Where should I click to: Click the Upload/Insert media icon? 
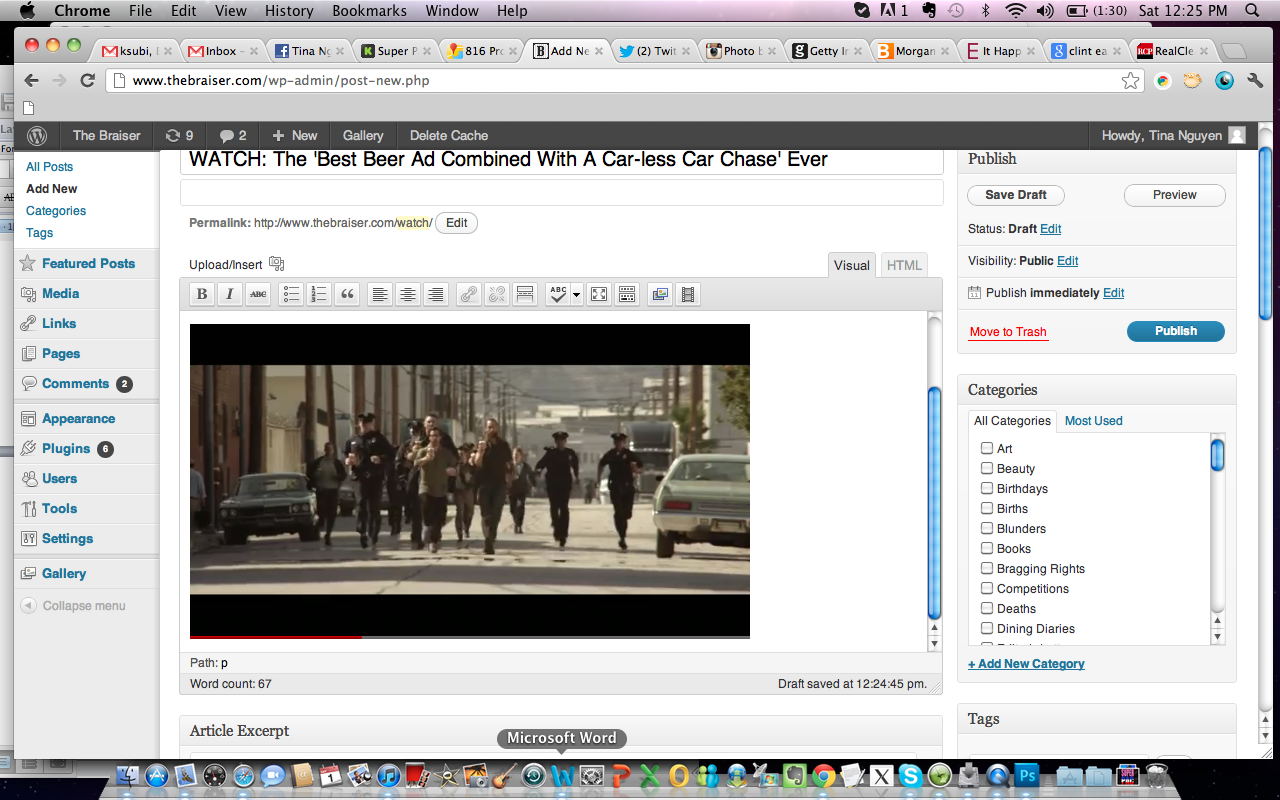pos(277,264)
